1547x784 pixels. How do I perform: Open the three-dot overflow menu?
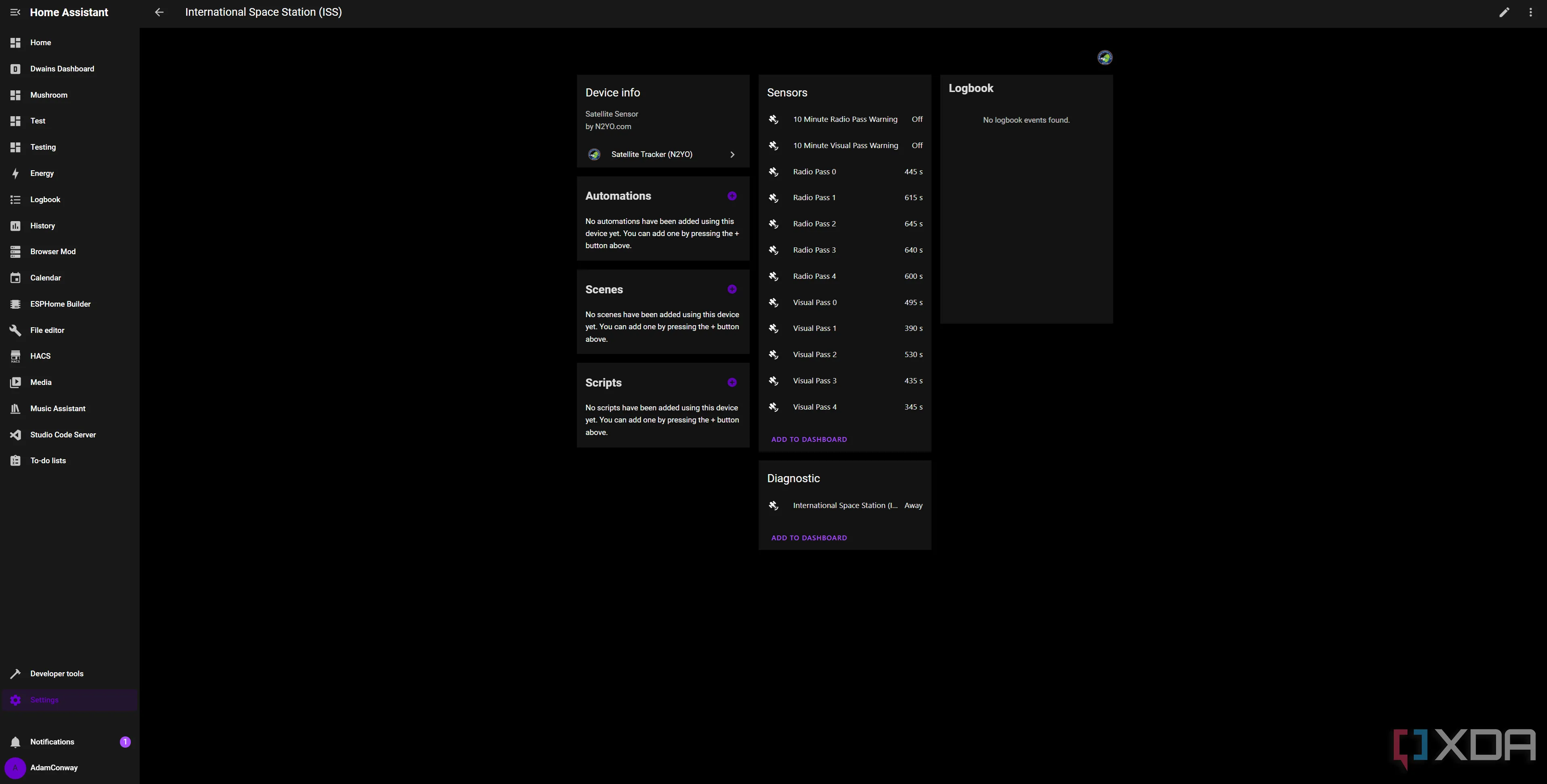(1530, 12)
